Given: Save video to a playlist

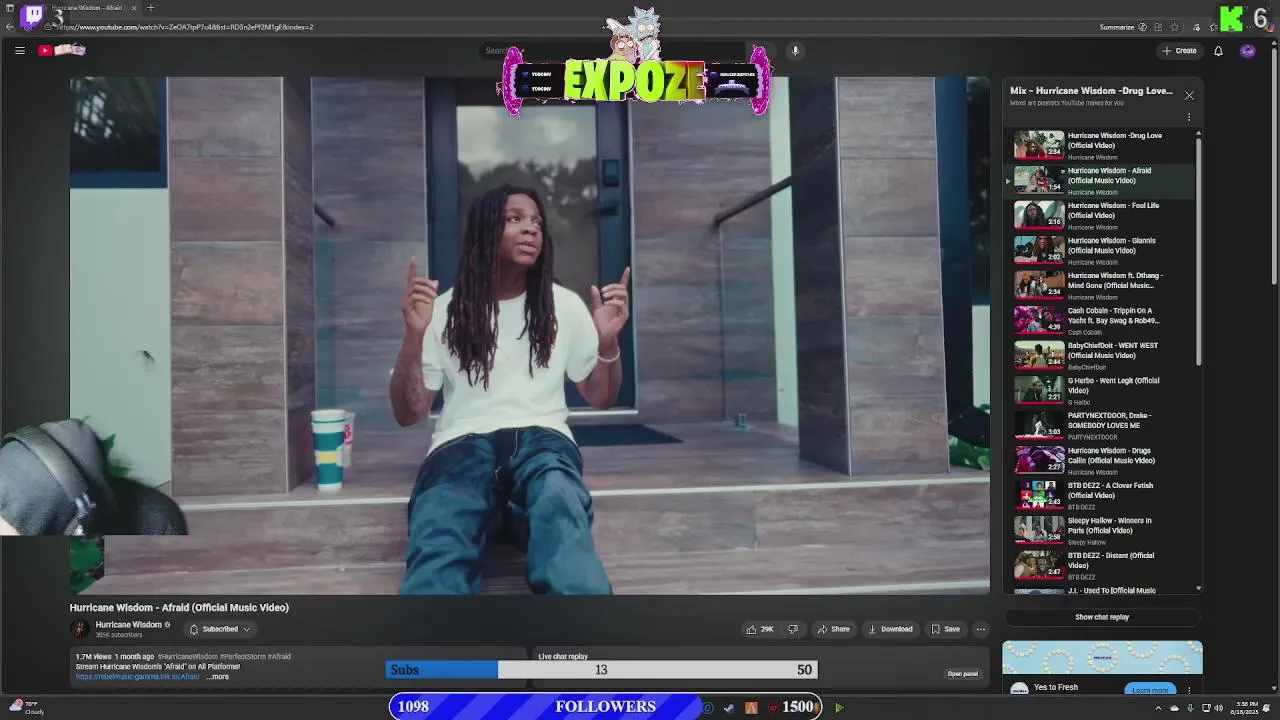Looking at the screenshot, I should tap(945, 629).
